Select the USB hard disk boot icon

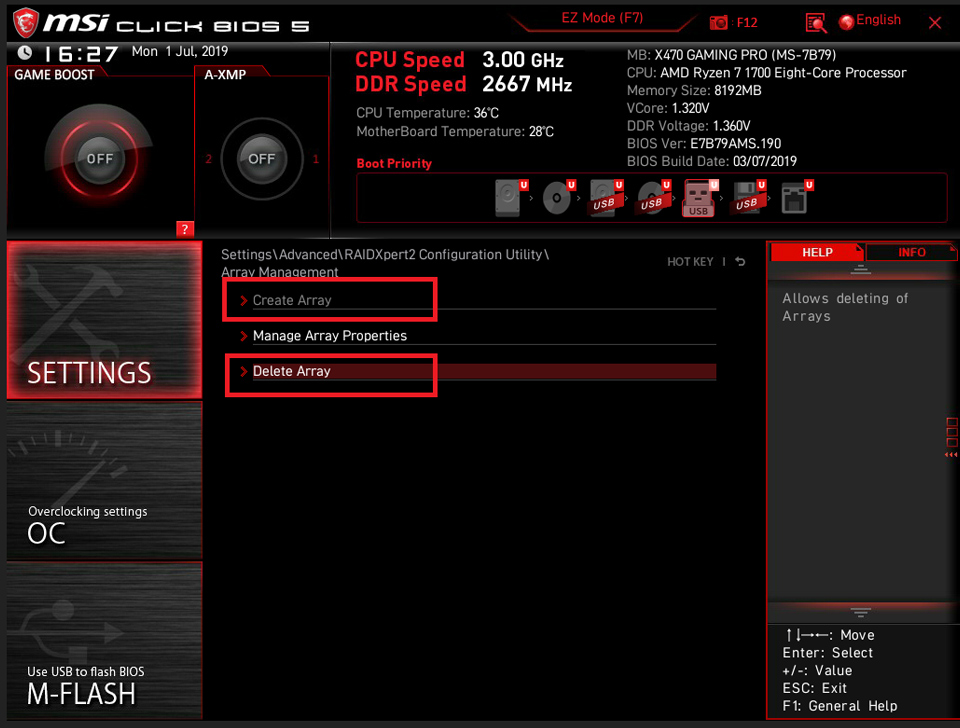tap(605, 198)
